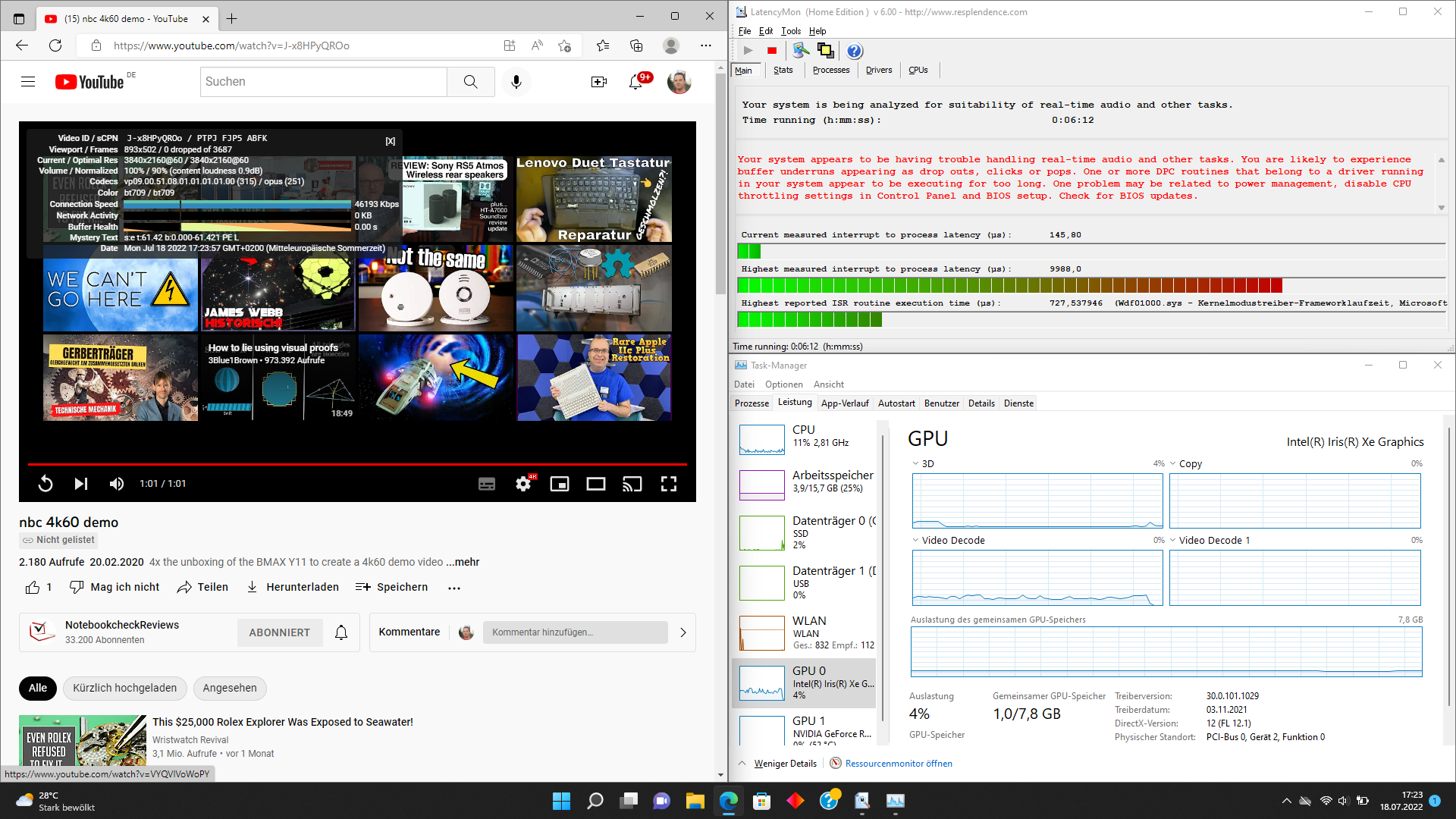Expand video description with ...mehr
Image resolution: width=1456 pixels, height=819 pixels.
463,562
